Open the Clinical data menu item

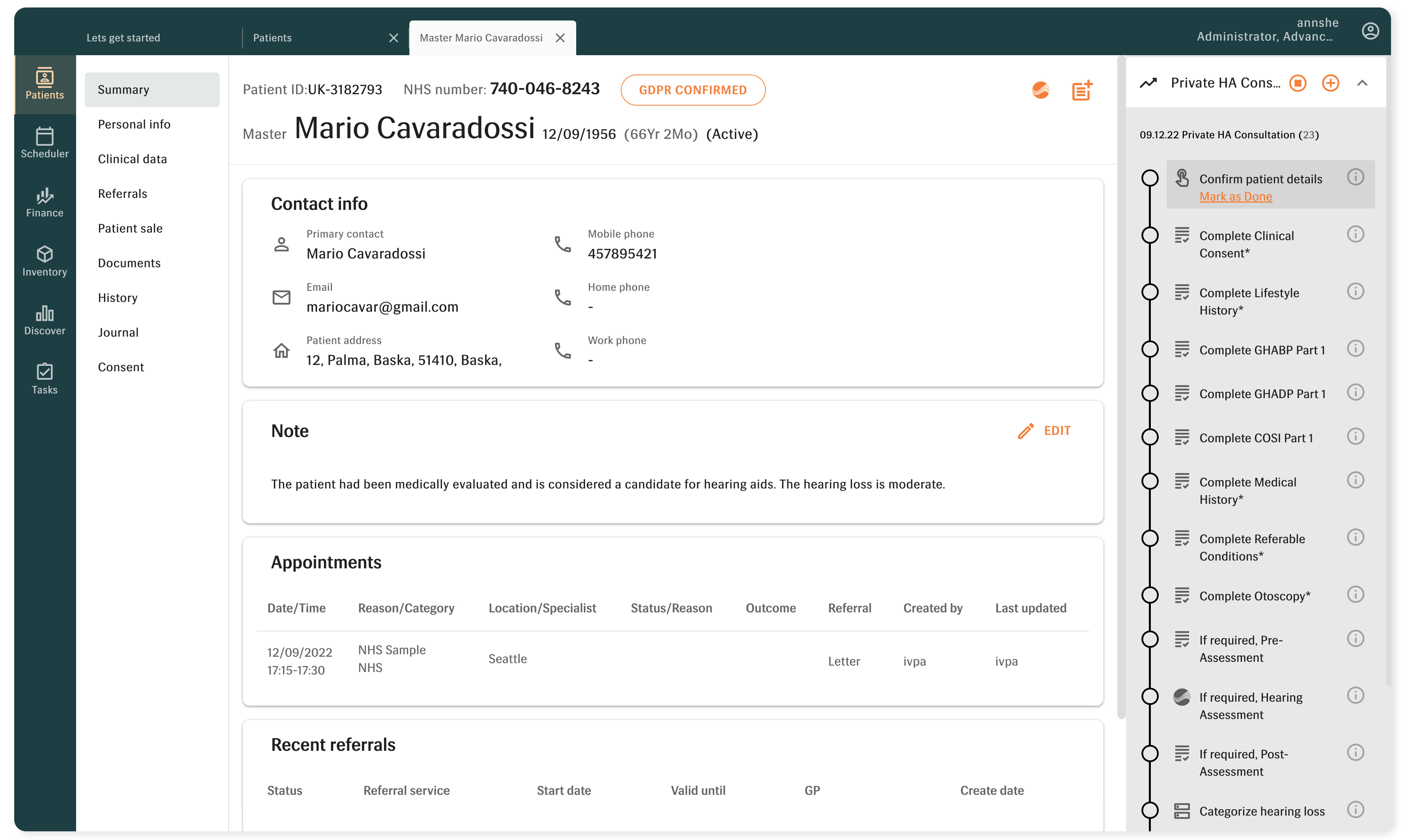pos(132,158)
